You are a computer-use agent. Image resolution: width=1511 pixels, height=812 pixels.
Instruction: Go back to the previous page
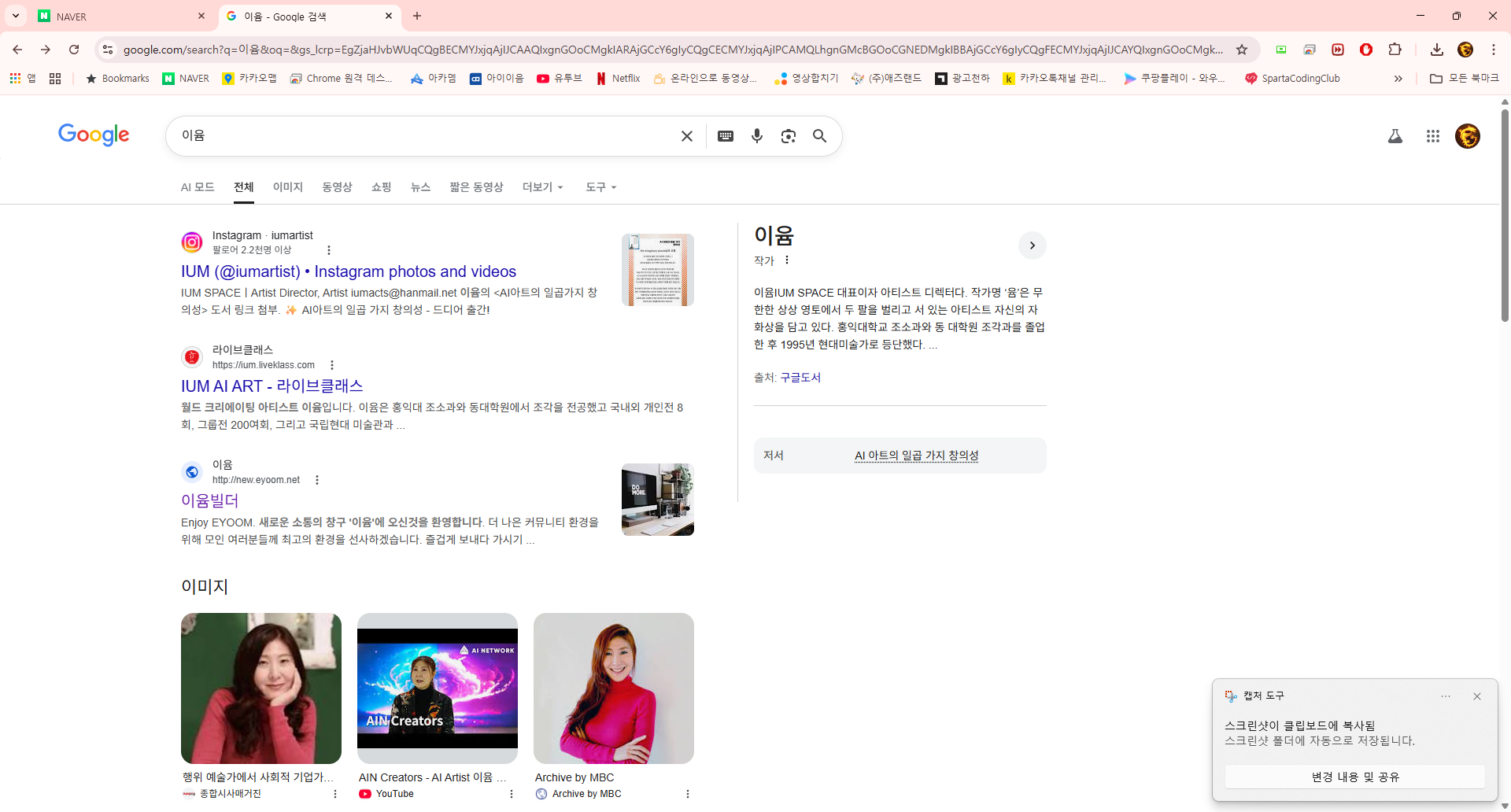pos(17,50)
